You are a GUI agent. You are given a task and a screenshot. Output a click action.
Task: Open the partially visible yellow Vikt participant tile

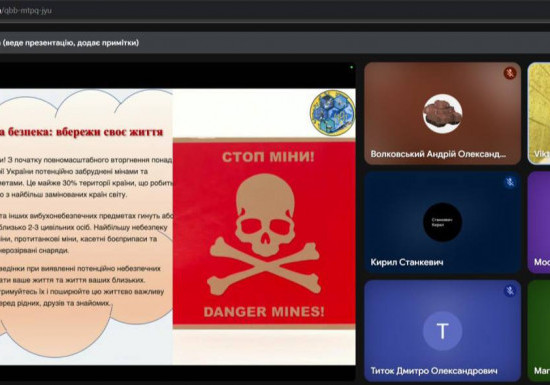point(539,113)
